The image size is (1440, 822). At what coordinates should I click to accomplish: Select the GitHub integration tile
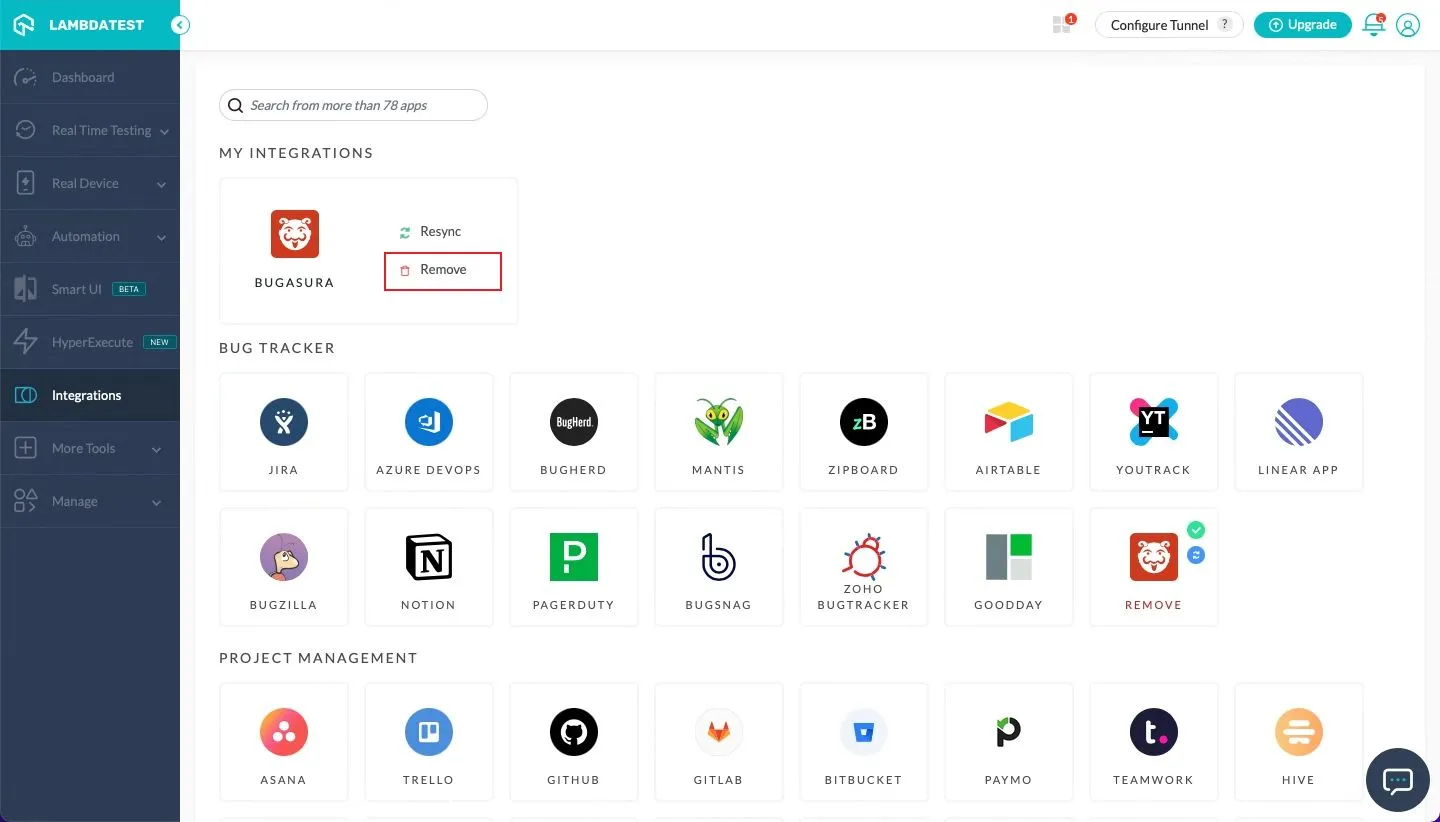pos(573,733)
